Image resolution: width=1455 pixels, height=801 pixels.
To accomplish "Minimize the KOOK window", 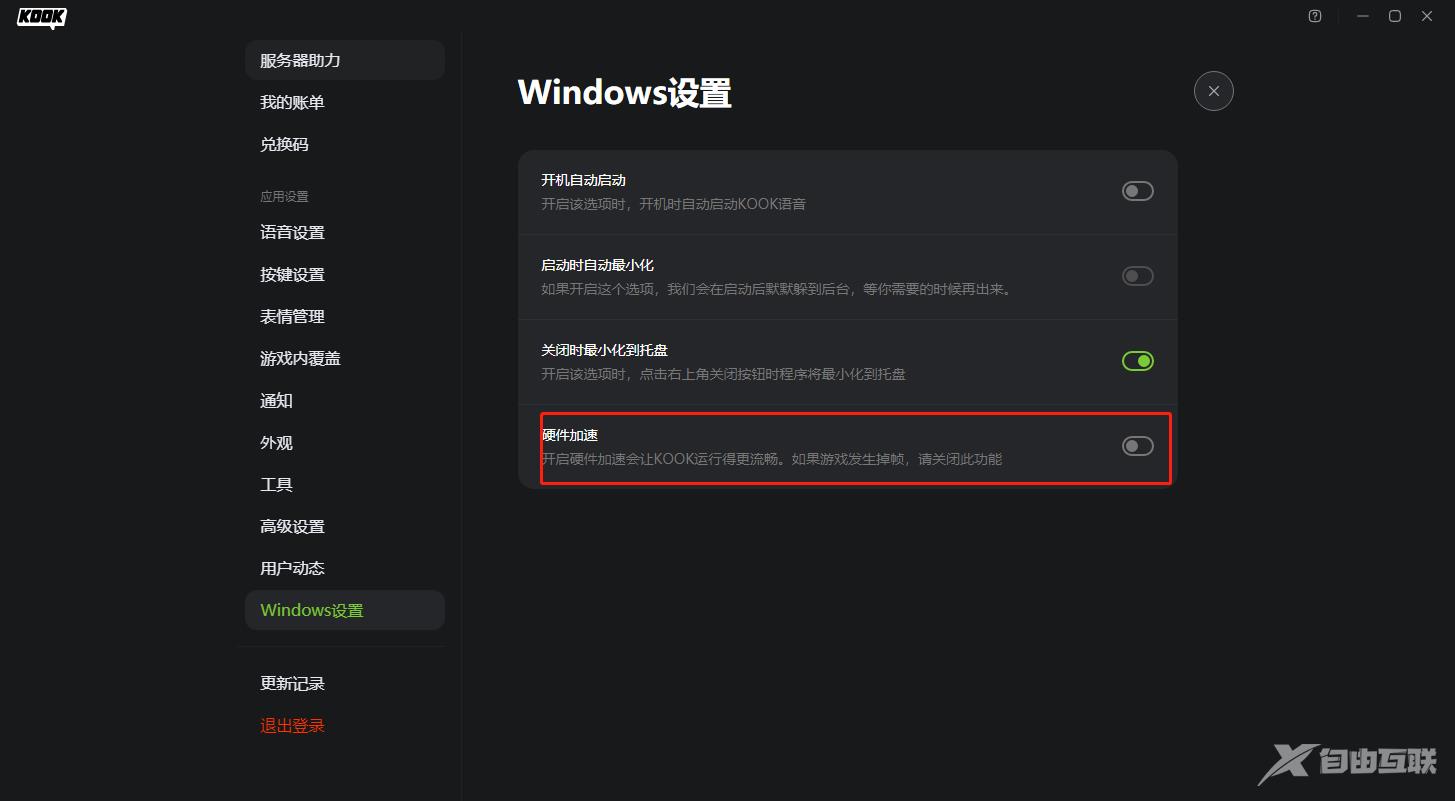I will [1362, 16].
